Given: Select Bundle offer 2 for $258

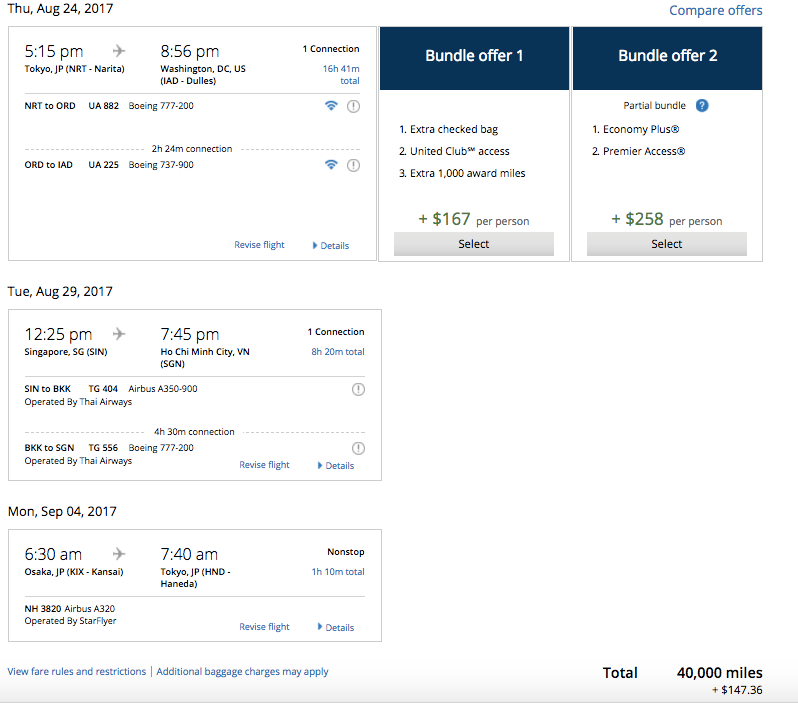Looking at the screenshot, I should point(667,244).
